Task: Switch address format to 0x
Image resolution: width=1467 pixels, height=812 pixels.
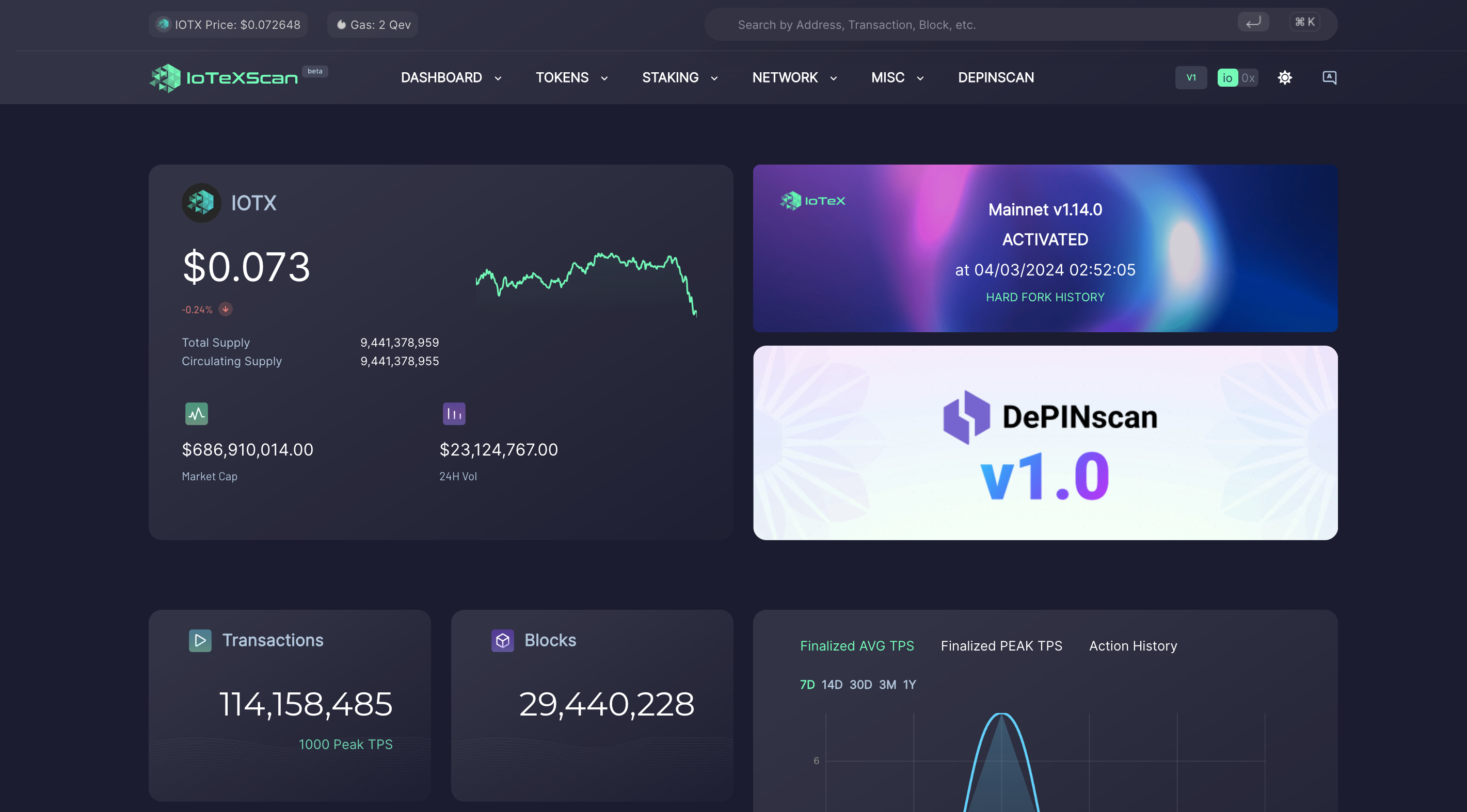Action: (x=1247, y=78)
